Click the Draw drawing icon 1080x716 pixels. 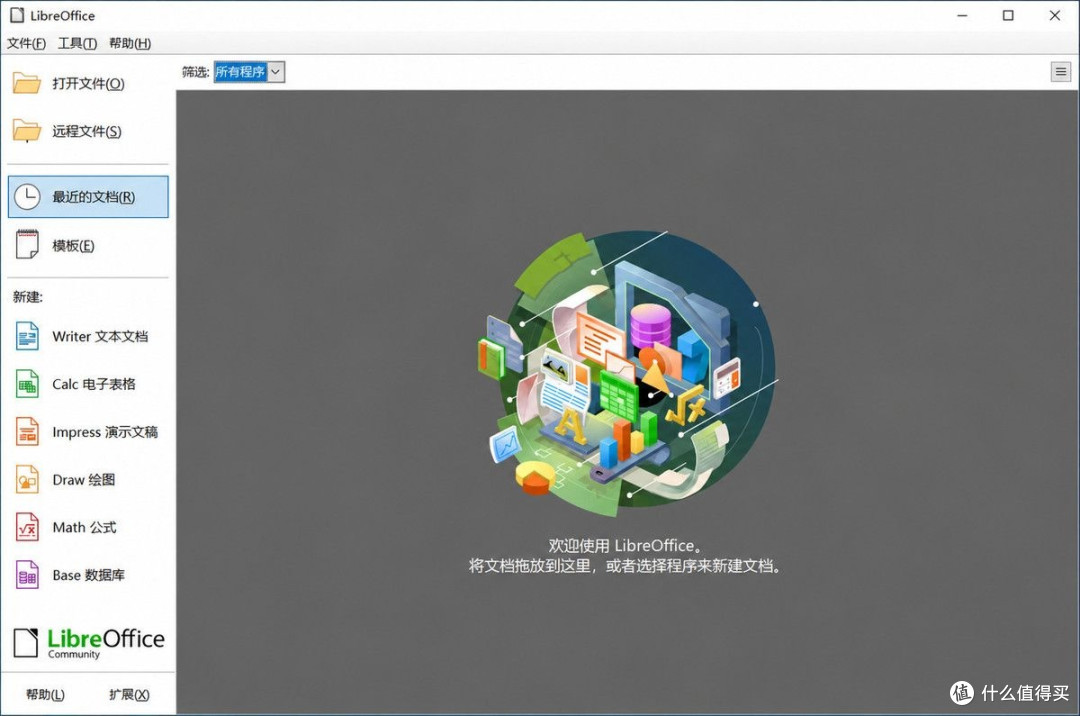tap(27, 479)
